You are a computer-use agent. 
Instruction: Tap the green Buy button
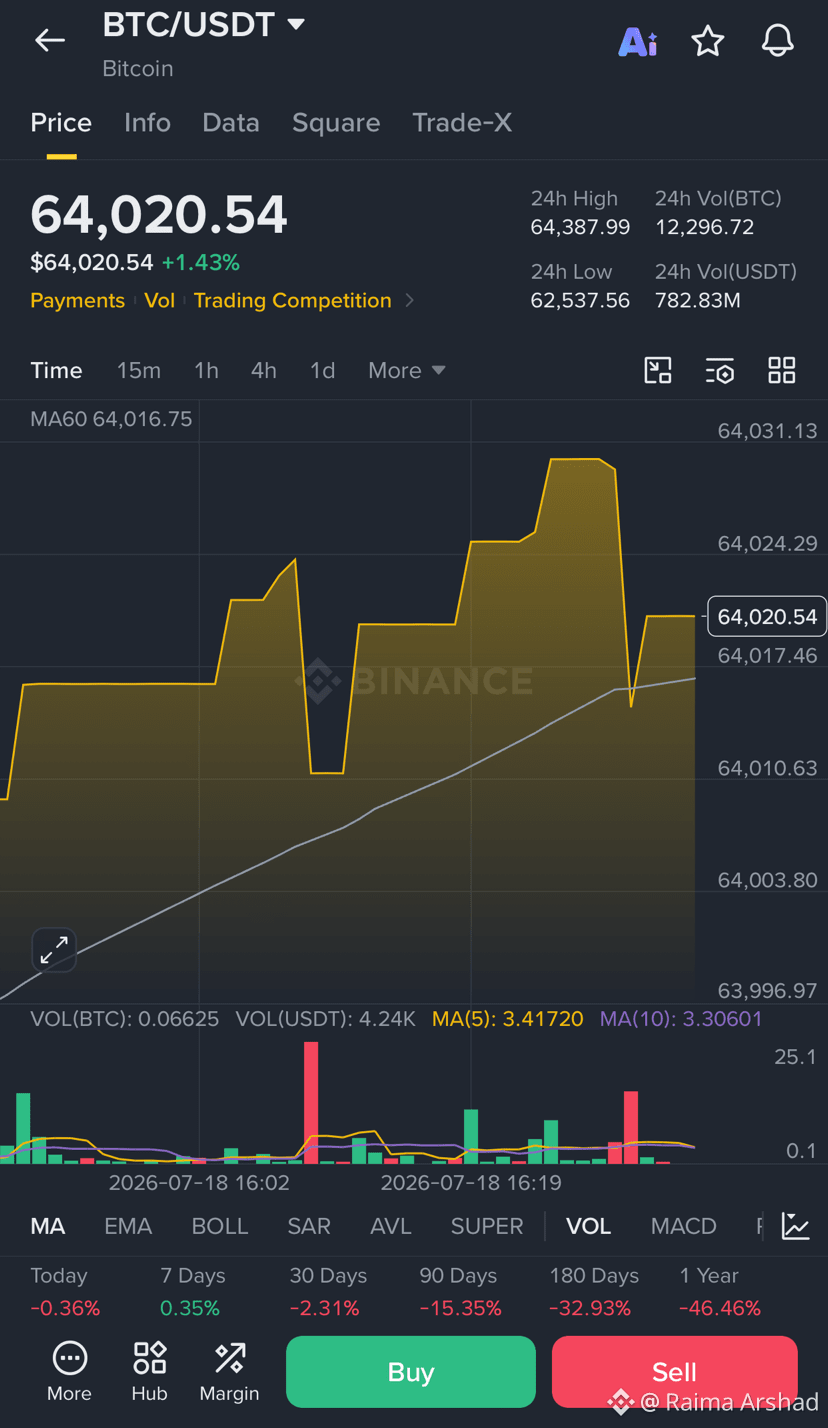point(411,1372)
